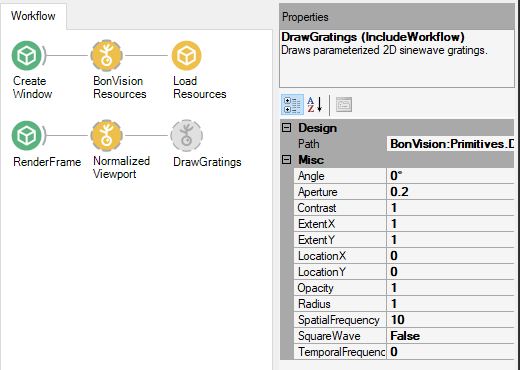Screen dimensions: 520x370
Task: Edit the TemporalFrequency value
Action: coord(450,352)
